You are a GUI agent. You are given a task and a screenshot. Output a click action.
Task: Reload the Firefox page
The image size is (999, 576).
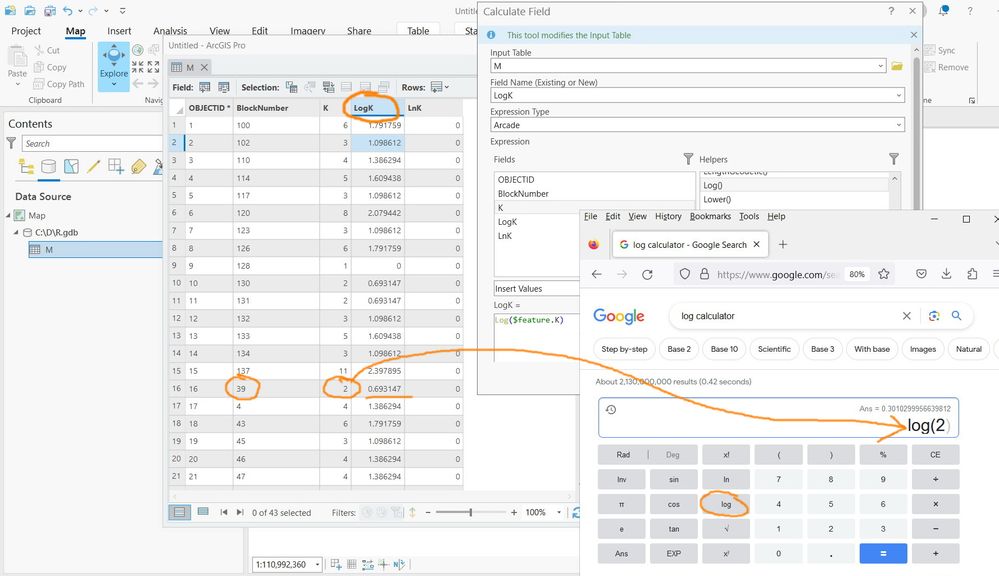[x=647, y=274]
